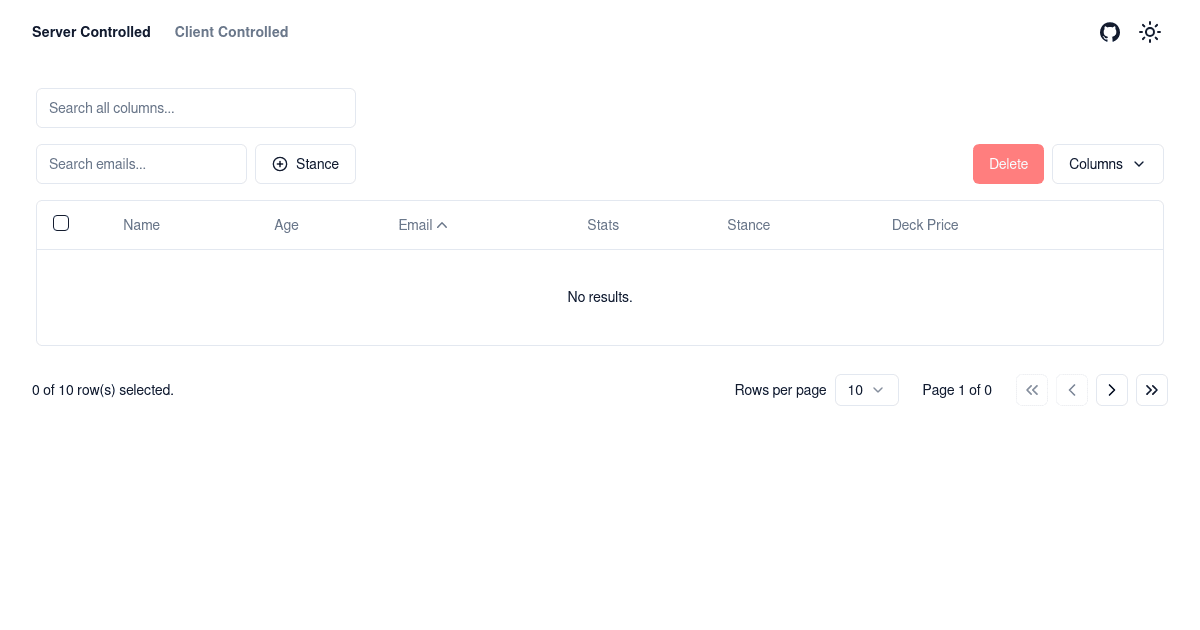Image resolution: width=1200 pixels, height=630 pixels.
Task: Open the Columns visibility dropdown
Action: click(x=1107, y=164)
